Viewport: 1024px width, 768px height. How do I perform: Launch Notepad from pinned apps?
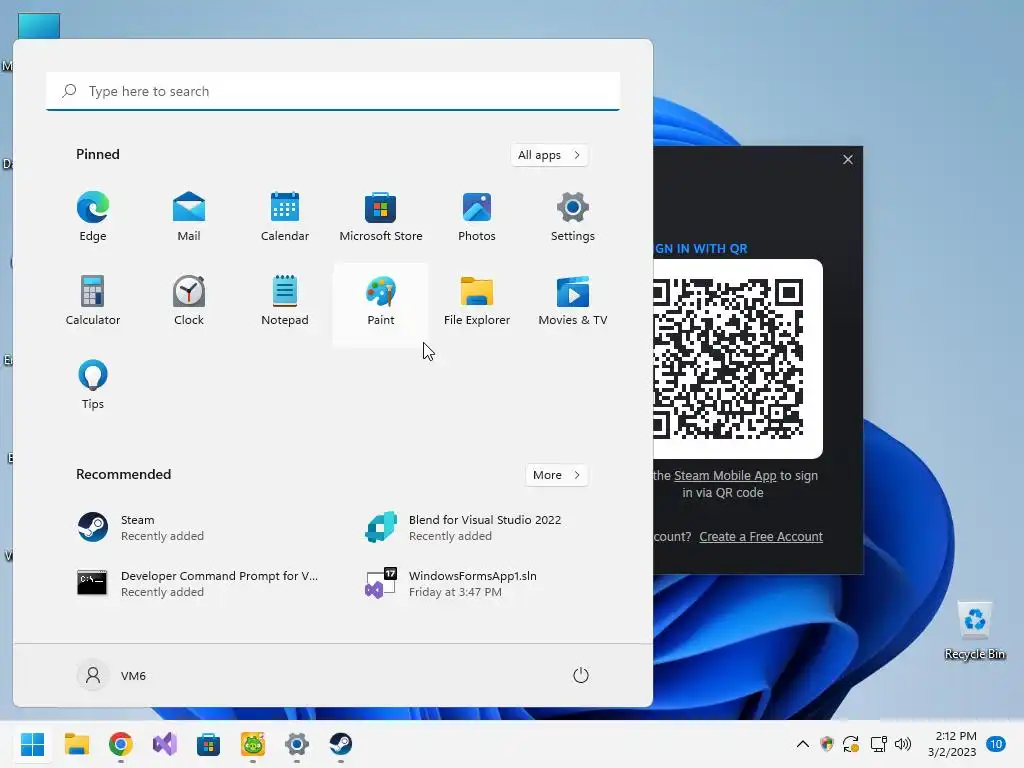285,301
